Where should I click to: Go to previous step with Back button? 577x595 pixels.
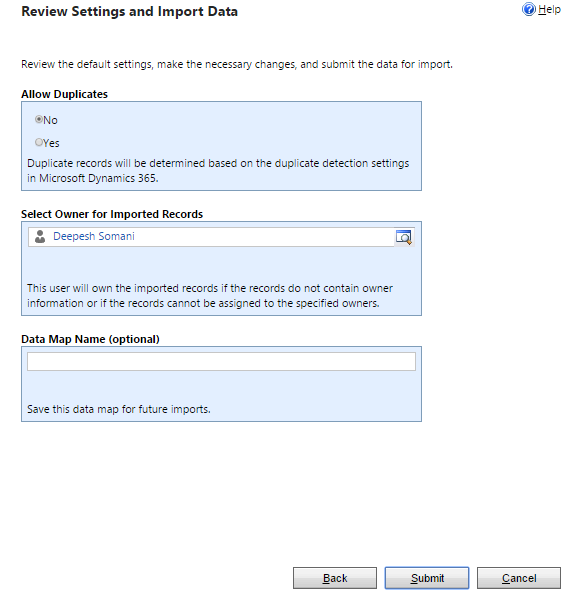click(x=335, y=578)
